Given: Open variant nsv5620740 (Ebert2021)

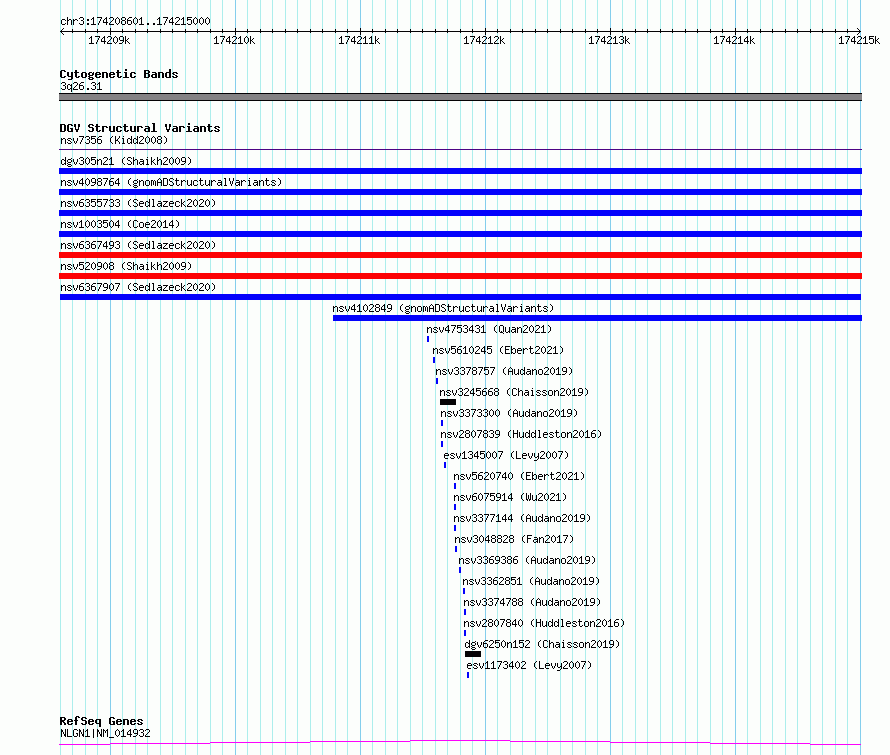Looking at the screenshot, I should point(519,476).
